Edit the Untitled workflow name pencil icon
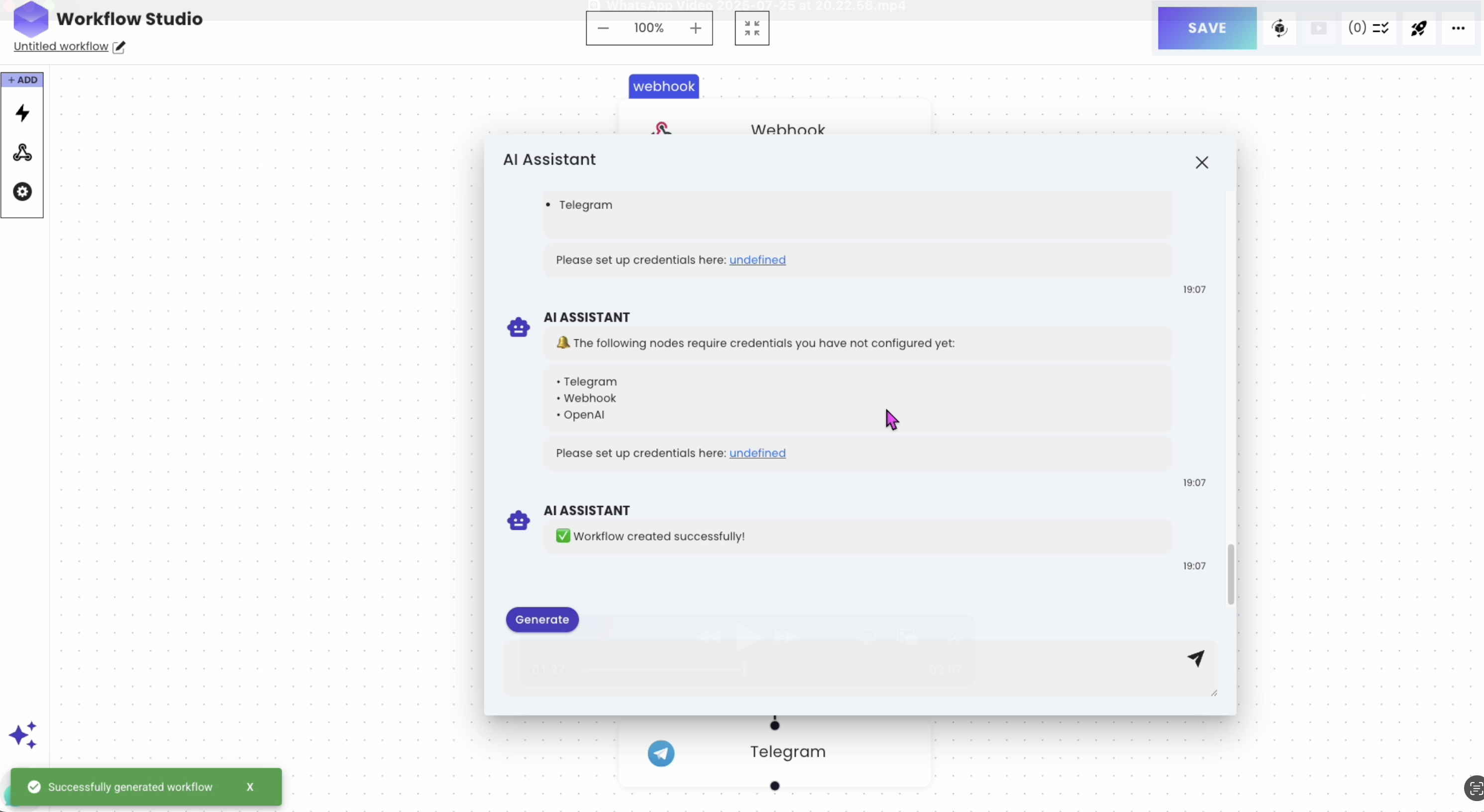The width and height of the screenshot is (1484, 812). [118, 47]
